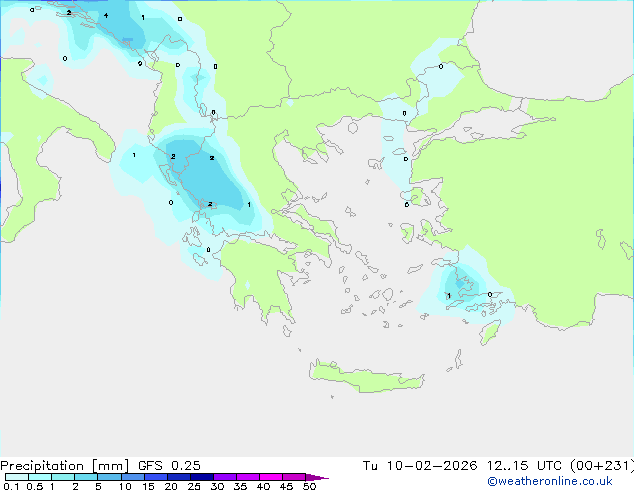The width and height of the screenshot is (634, 490).
Task: Click the over-50 mm arrow tip of legend
Action: (317, 477)
